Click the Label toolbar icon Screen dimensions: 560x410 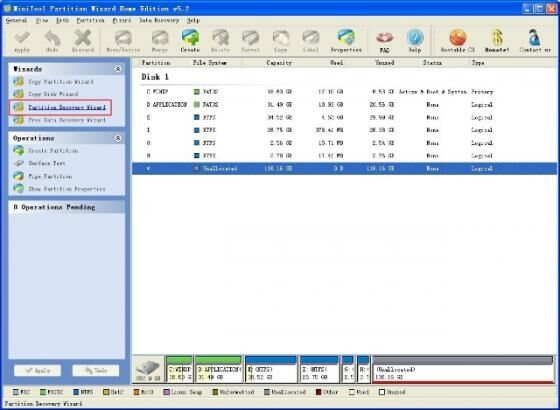pyautogui.click(x=311, y=38)
